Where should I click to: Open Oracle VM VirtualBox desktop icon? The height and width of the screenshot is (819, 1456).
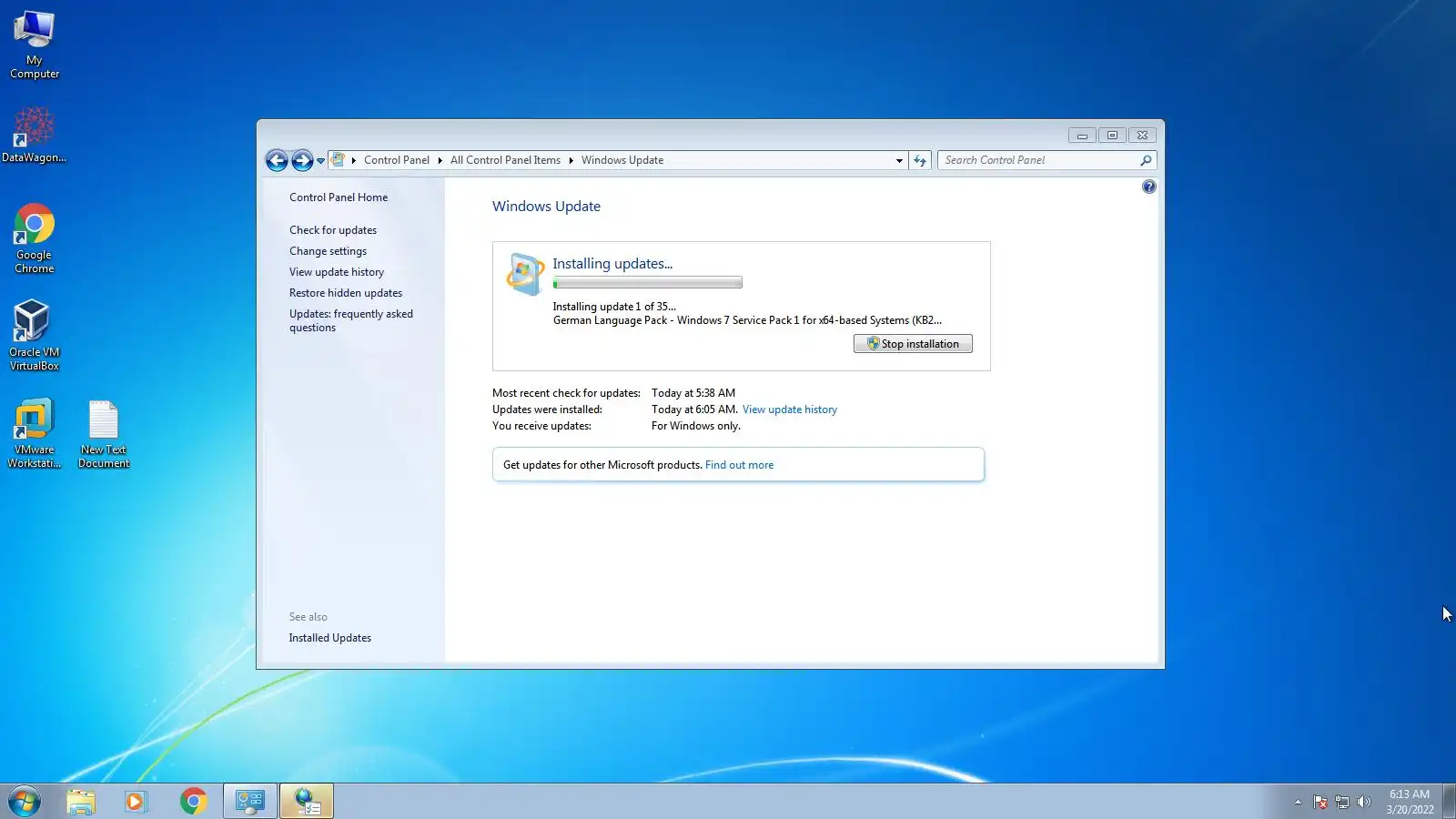[x=35, y=336]
